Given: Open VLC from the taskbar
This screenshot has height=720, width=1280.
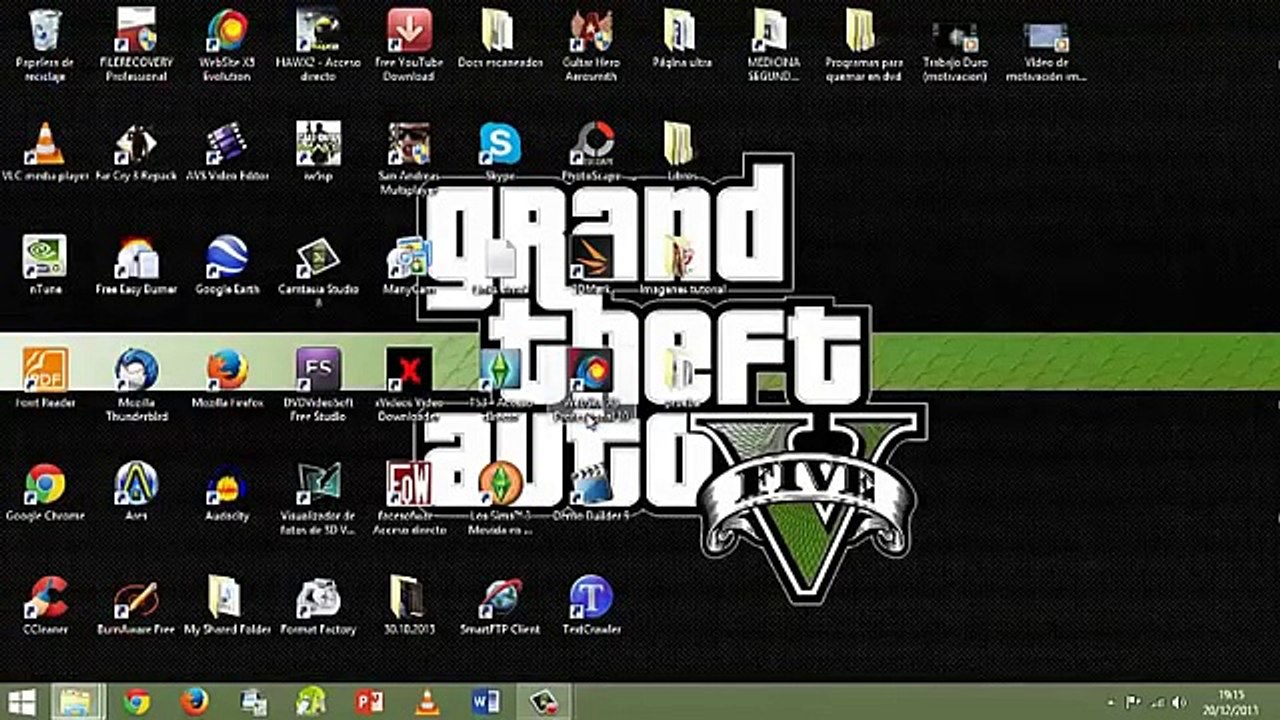Looking at the screenshot, I should 427,701.
